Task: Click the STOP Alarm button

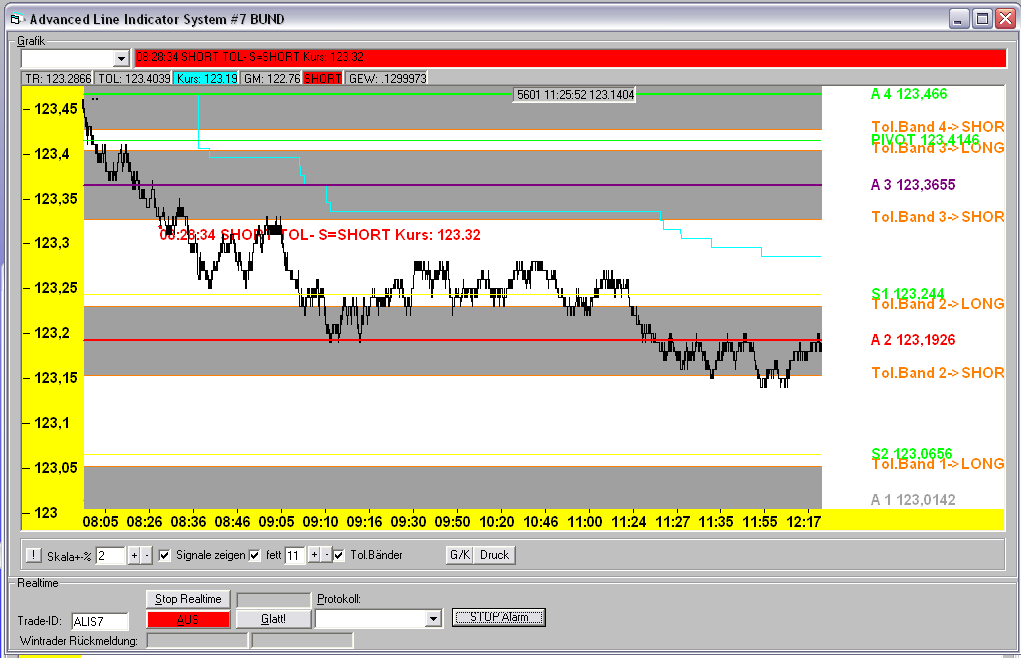Action: pos(499,617)
